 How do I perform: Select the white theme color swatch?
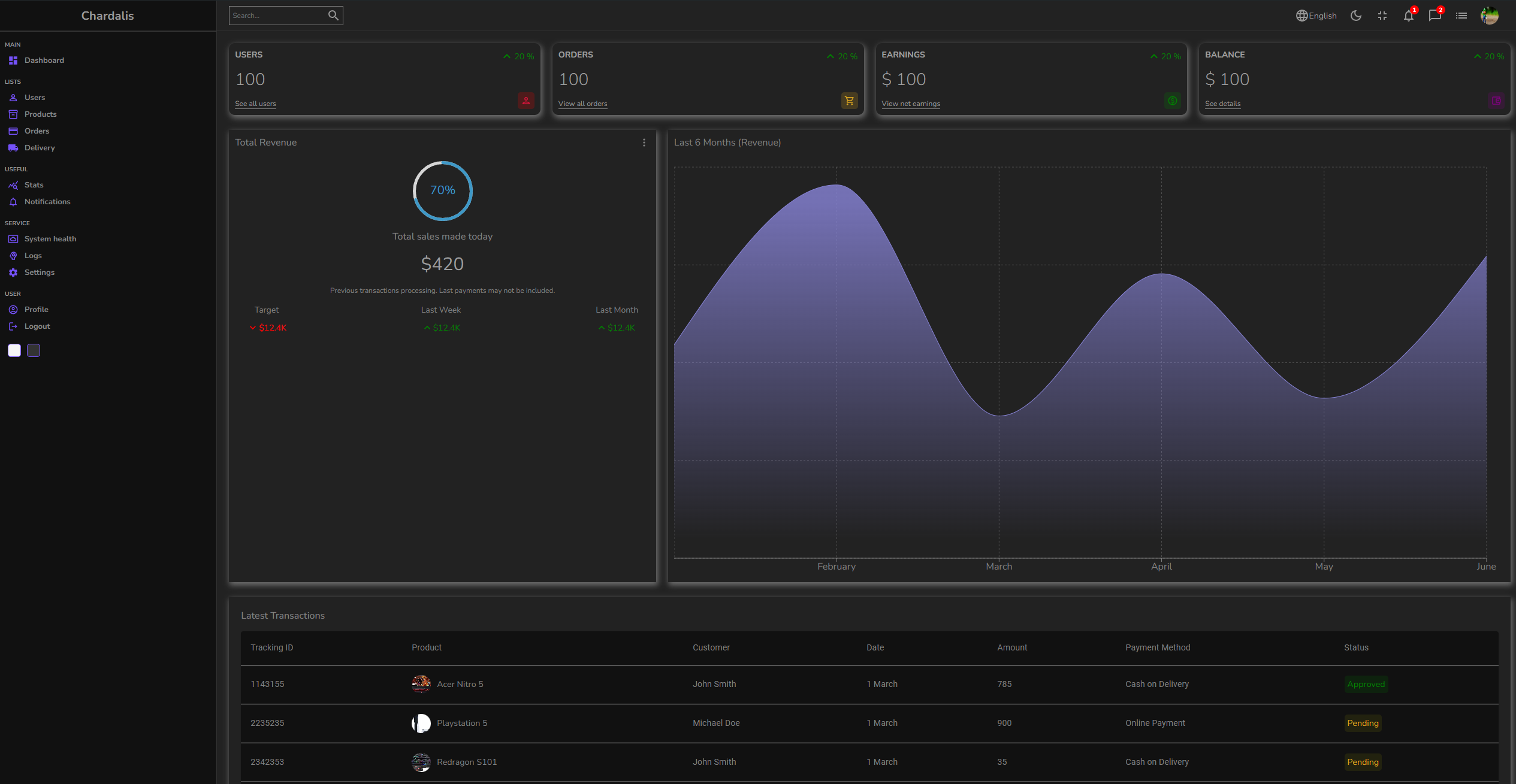(x=14, y=350)
